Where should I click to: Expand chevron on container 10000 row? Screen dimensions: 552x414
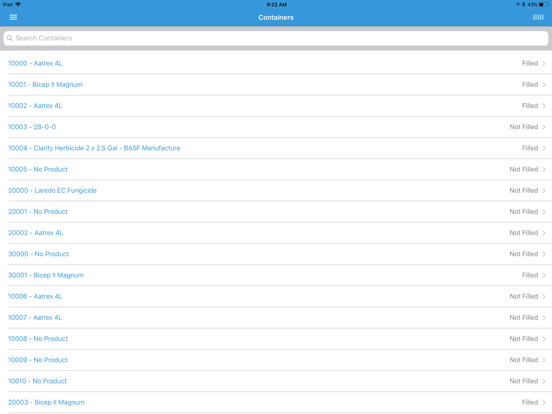(544, 63)
